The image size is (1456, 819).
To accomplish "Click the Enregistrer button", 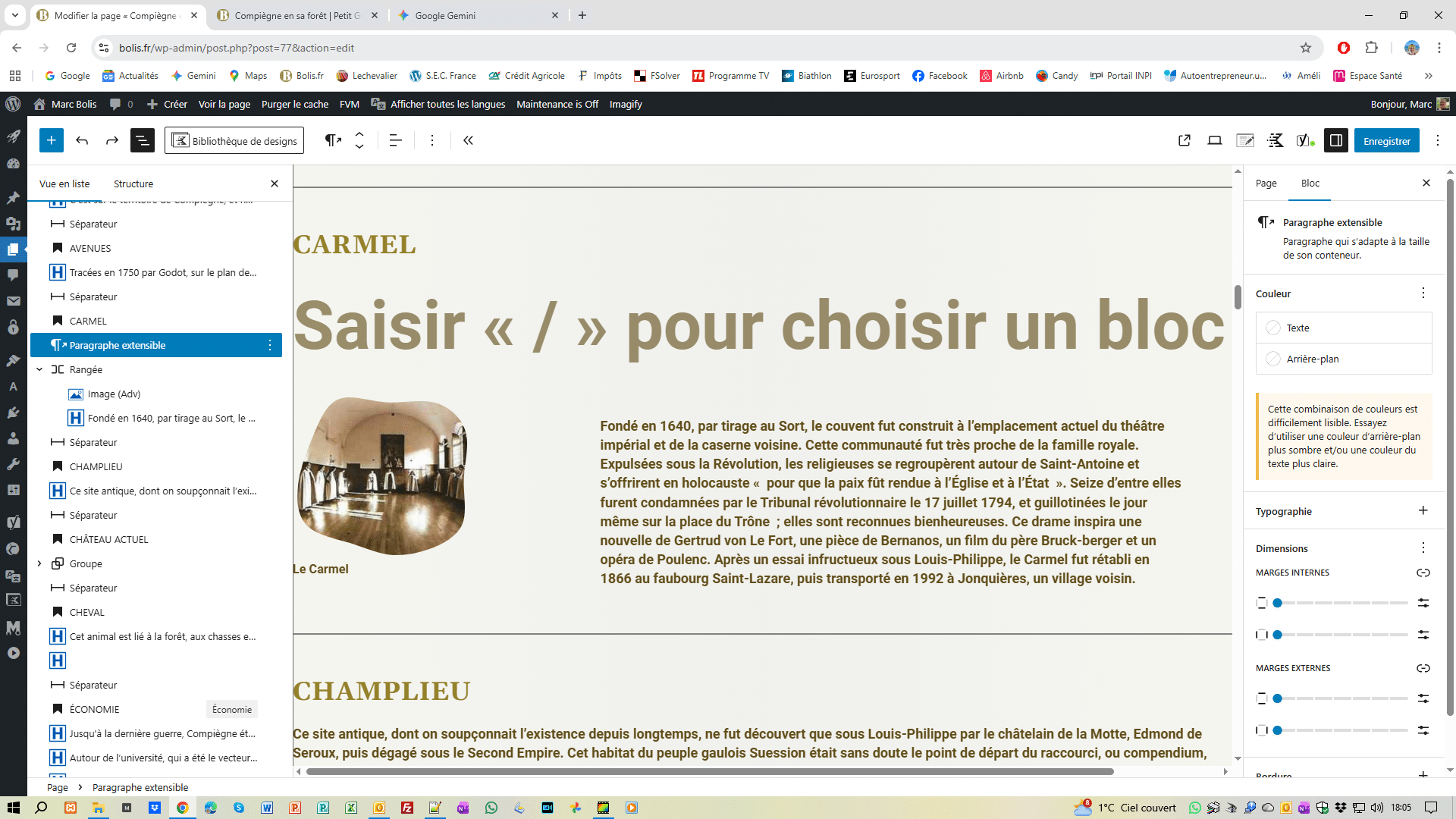I will coord(1386,141).
